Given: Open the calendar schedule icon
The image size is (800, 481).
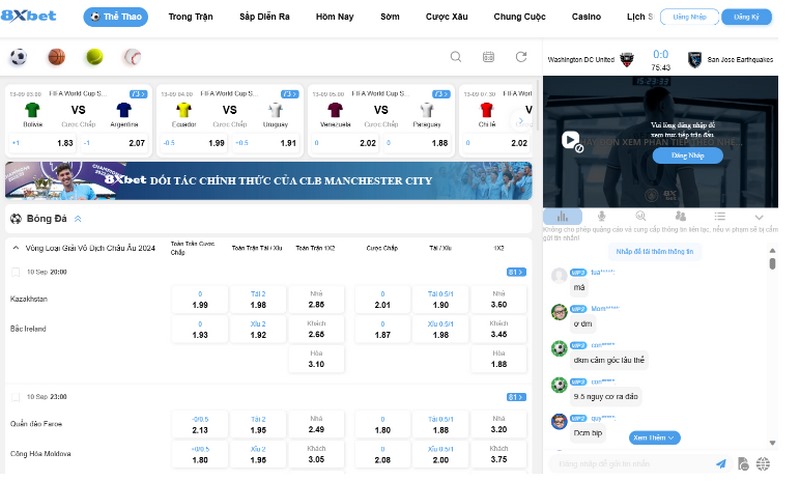Looking at the screenshot, I should click(488, 57).
